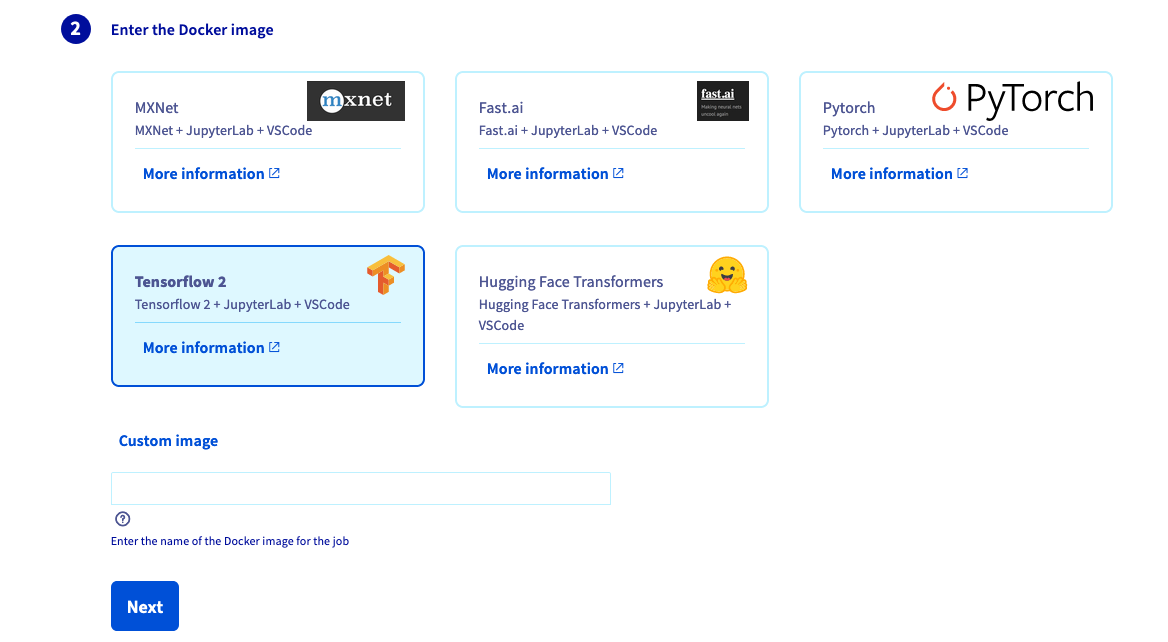Click the Custom image text field
Screen dimensions: 1168x642
coord(360,489)
